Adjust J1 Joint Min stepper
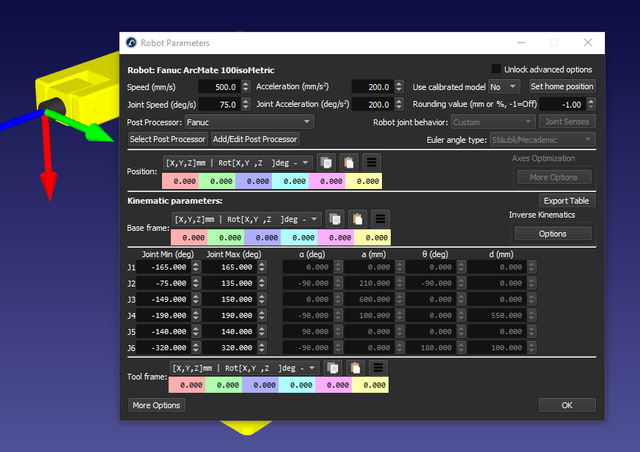The height and width of the screenshot is (452, 640). click(x=196, y=267)
